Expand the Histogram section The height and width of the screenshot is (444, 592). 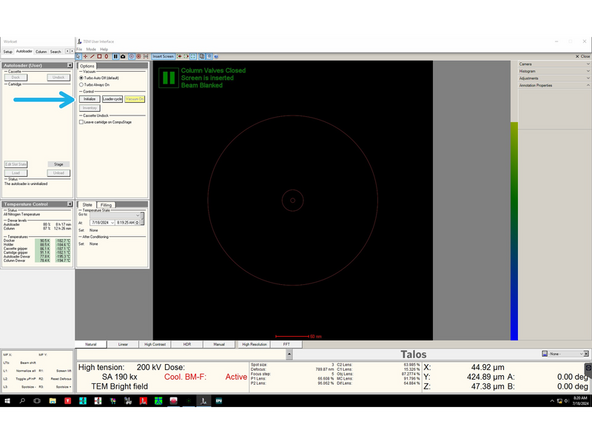(554, 71)
